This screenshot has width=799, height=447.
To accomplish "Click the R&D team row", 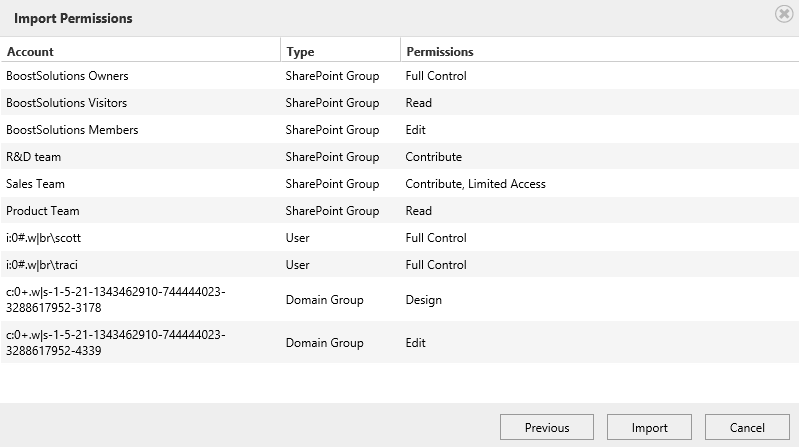I will pyautogui.click(x=400, y=156).
